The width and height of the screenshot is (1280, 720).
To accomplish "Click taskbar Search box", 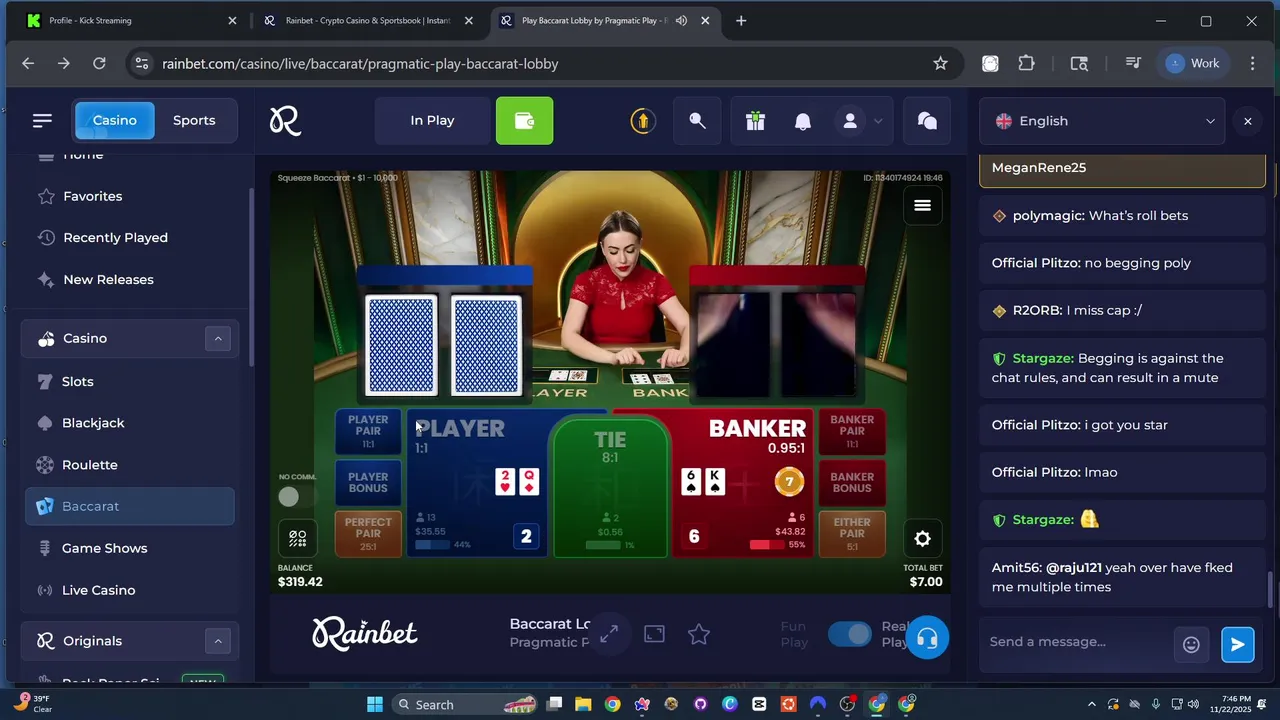I will click(x=465, y=704).
